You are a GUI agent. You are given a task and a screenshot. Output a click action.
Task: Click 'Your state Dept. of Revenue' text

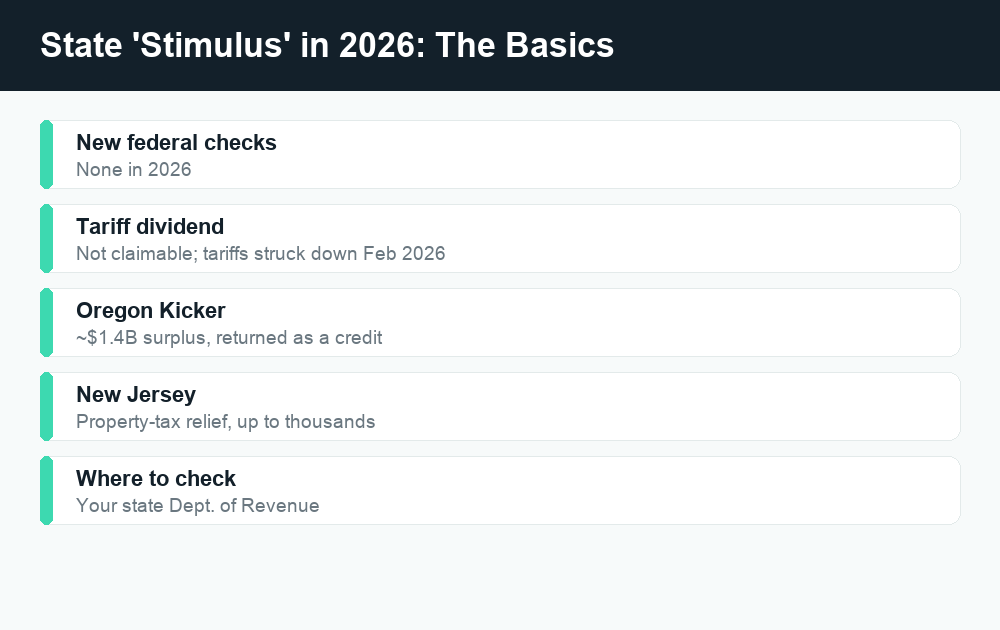pyautogui.click(x=198, y=506)
